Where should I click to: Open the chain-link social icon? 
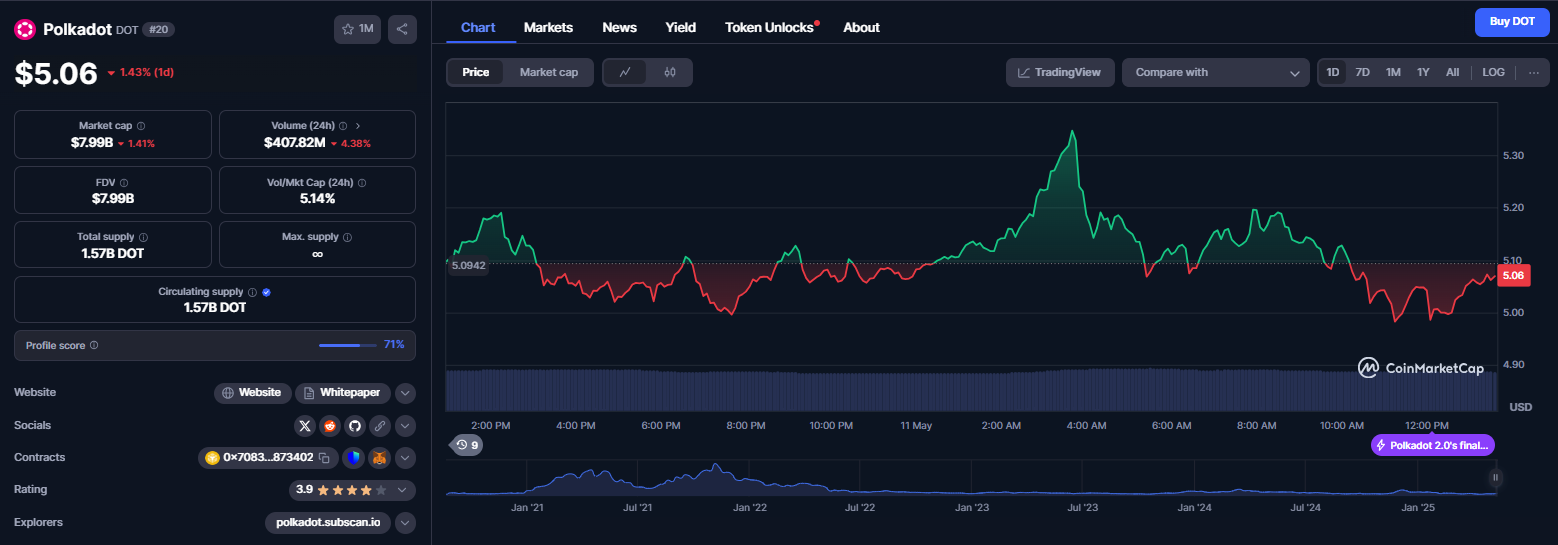[x=379, y=425]
